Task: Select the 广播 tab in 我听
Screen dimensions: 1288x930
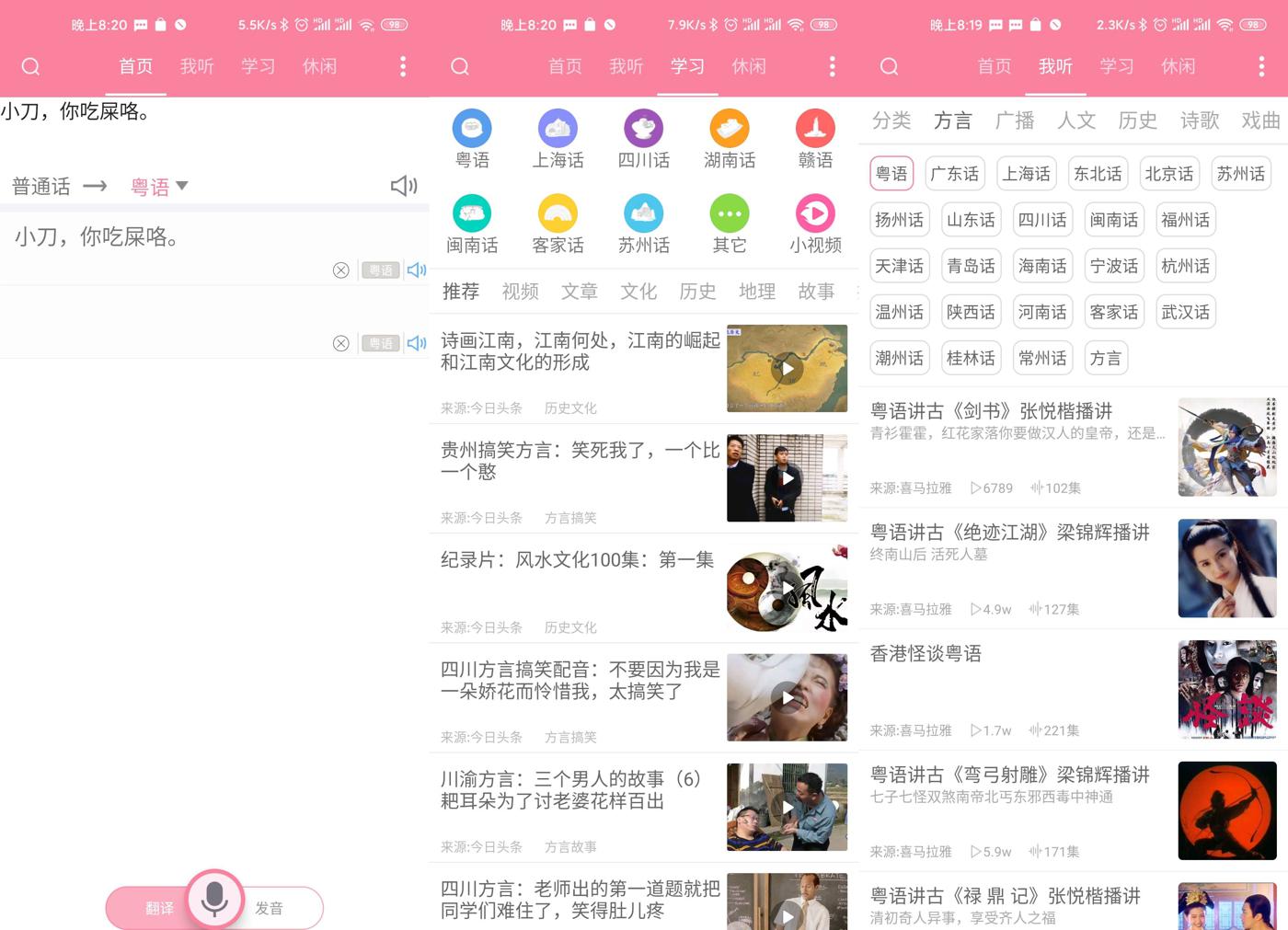Action: point(1015,121)
